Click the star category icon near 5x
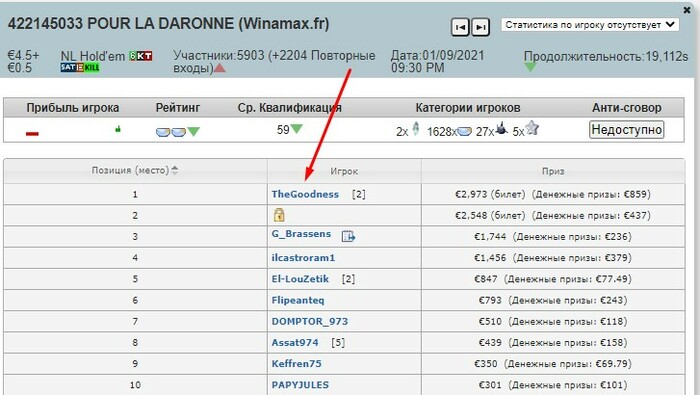Screen dimensions: 700x395 pos(532,128)
